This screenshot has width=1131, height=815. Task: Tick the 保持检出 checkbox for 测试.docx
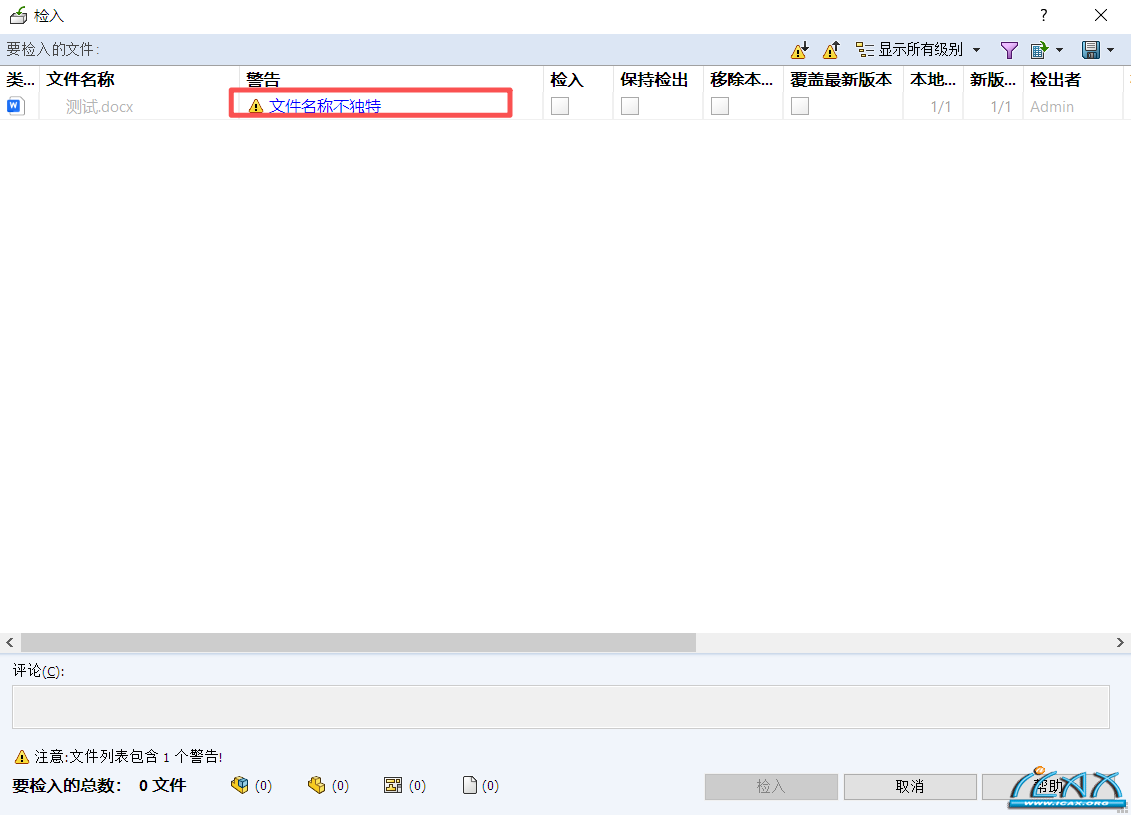(x=630, y=106)
